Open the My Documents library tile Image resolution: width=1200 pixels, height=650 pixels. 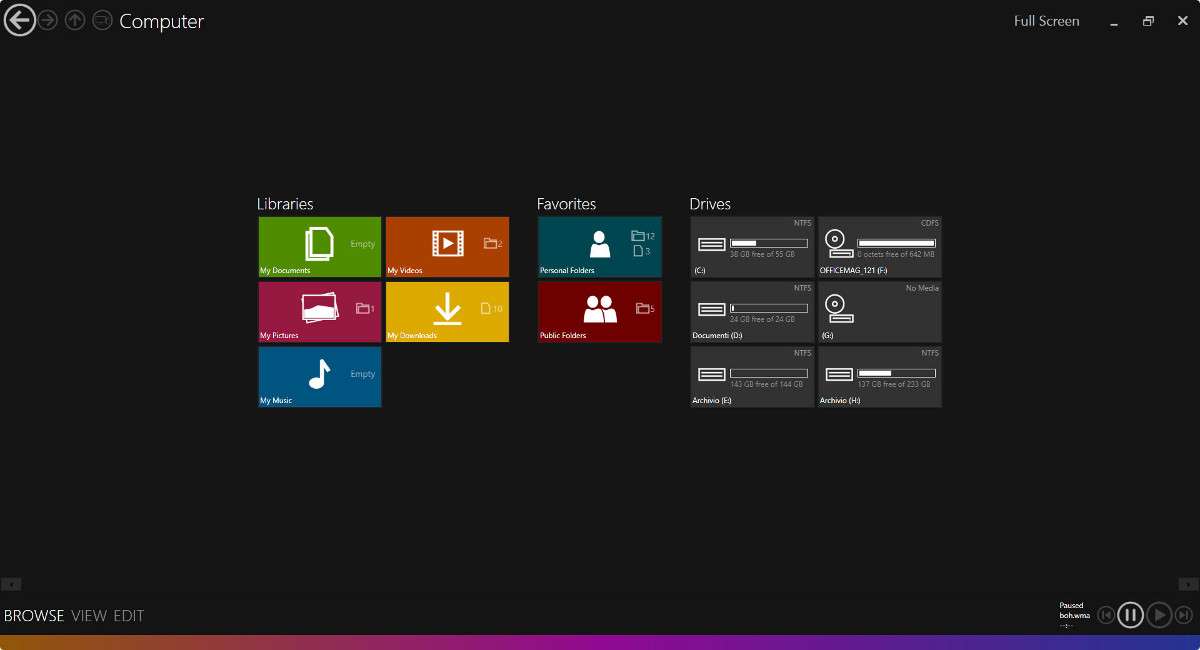click(x=319, y=246)
